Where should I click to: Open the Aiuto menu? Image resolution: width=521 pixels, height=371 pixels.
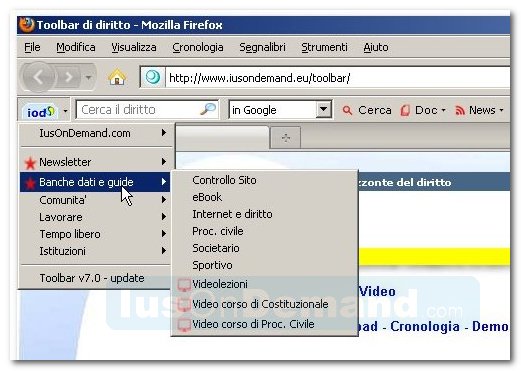coord(376,47)
